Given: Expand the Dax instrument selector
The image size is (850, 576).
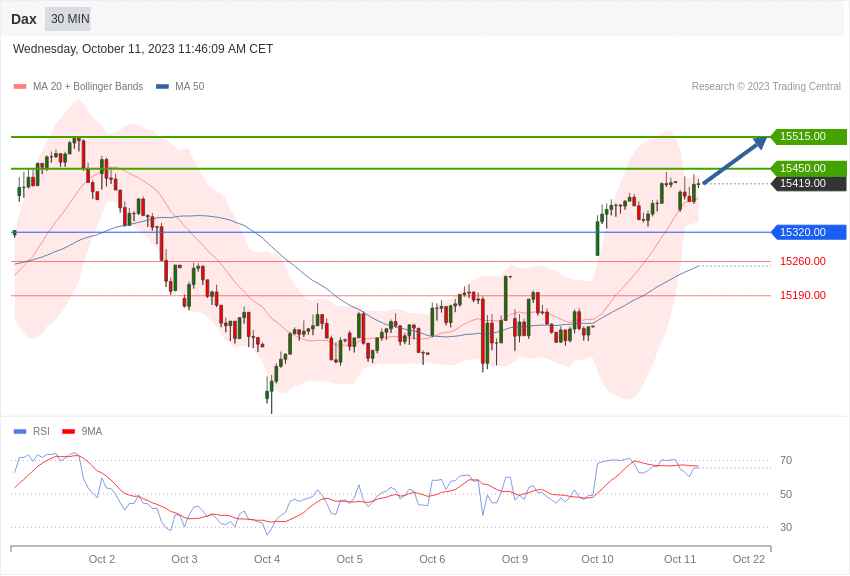Looking at the screenshot, I should pyautogui.click(x=23, y=18).
